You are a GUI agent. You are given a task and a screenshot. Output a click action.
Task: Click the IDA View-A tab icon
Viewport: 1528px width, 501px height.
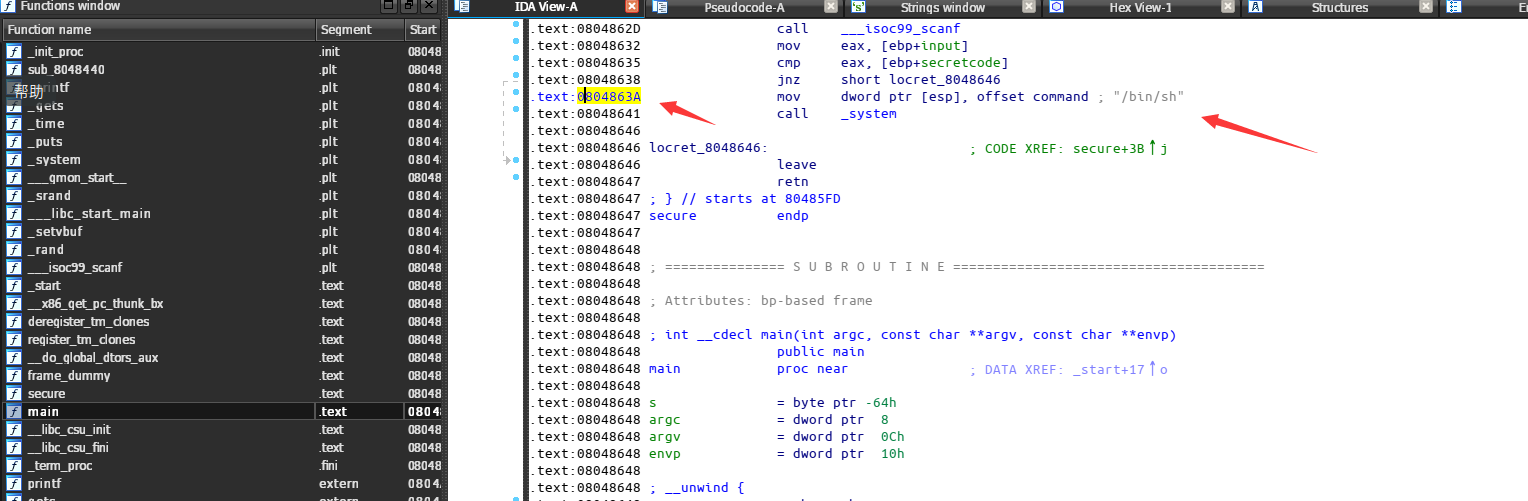(x=462, y=7)
